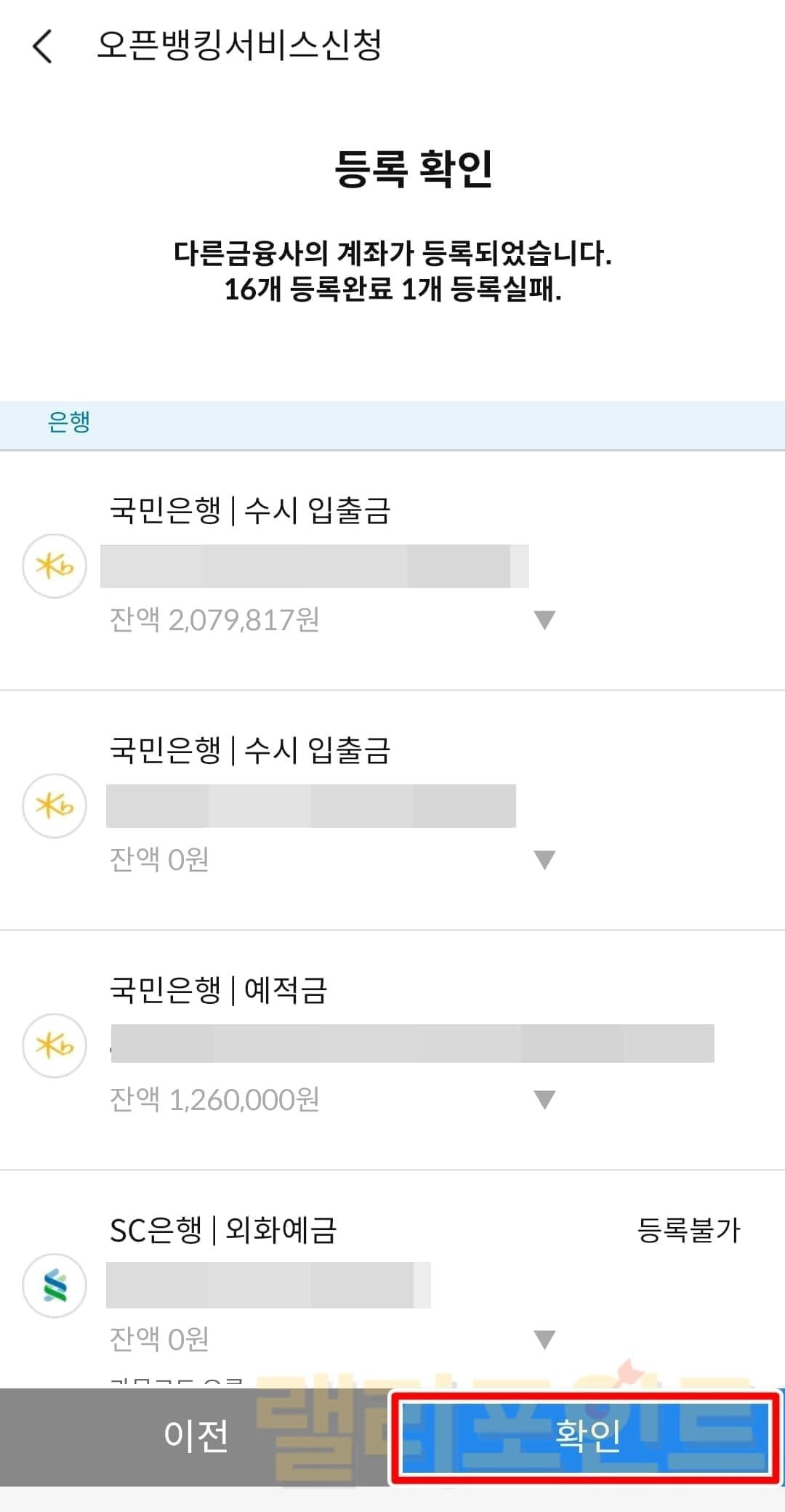Tap the 잔액 1,260,000원 balance text
Viewport: 785px width, 1512px height.
pyautogui.click(x=214, y=1100)
